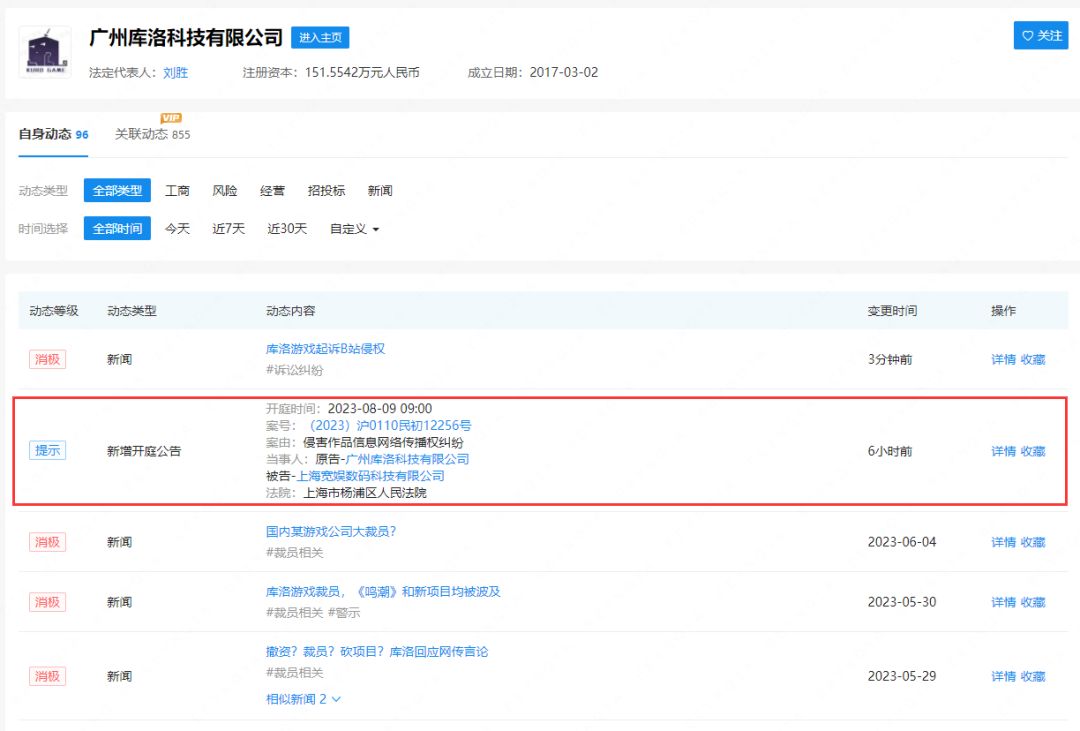This screenshot has width=1080, height=731.
Task: Filter dynamic type by 经营
Action: click(x=272, y=190)
